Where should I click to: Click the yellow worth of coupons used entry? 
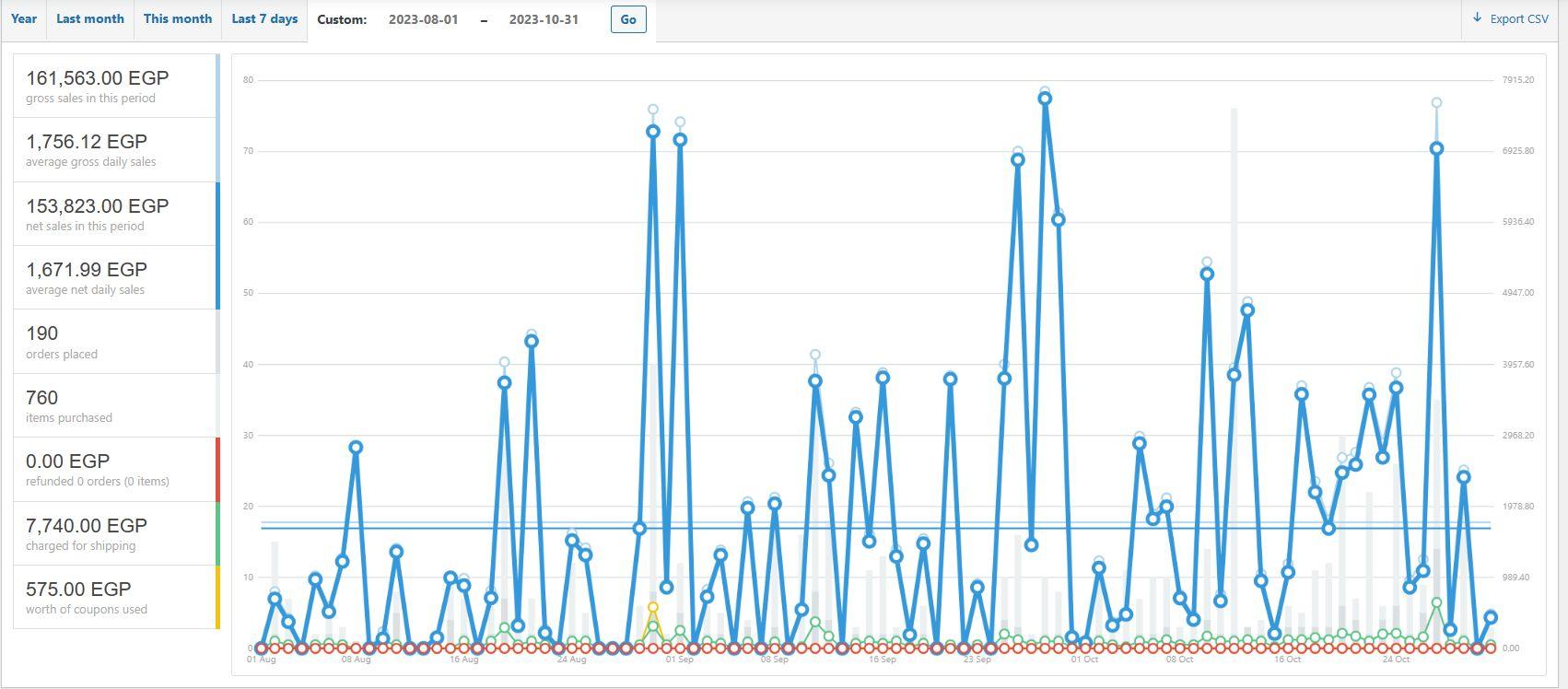click(116, 597)
